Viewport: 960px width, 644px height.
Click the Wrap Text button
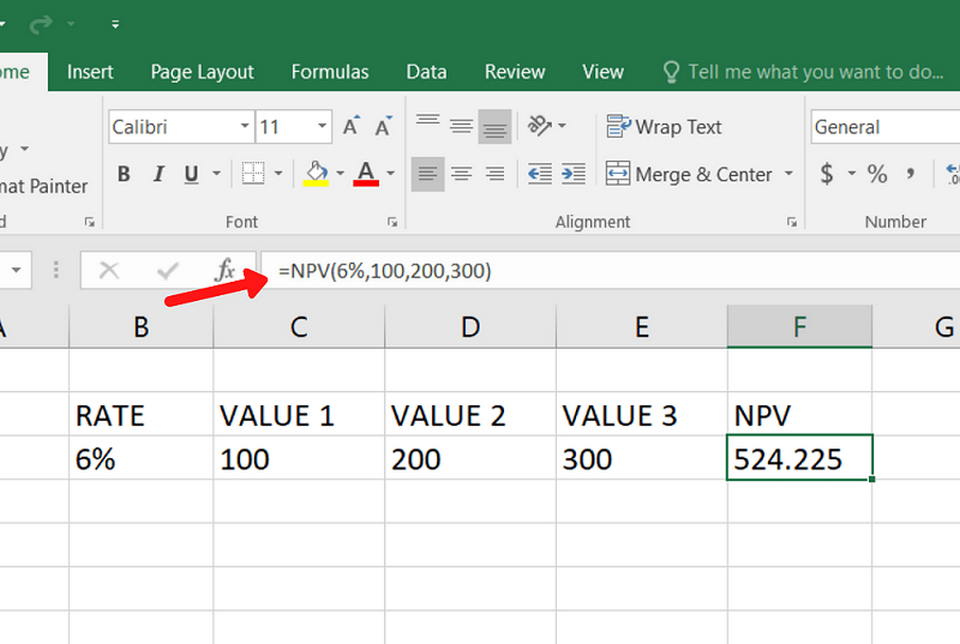[664, 127]
